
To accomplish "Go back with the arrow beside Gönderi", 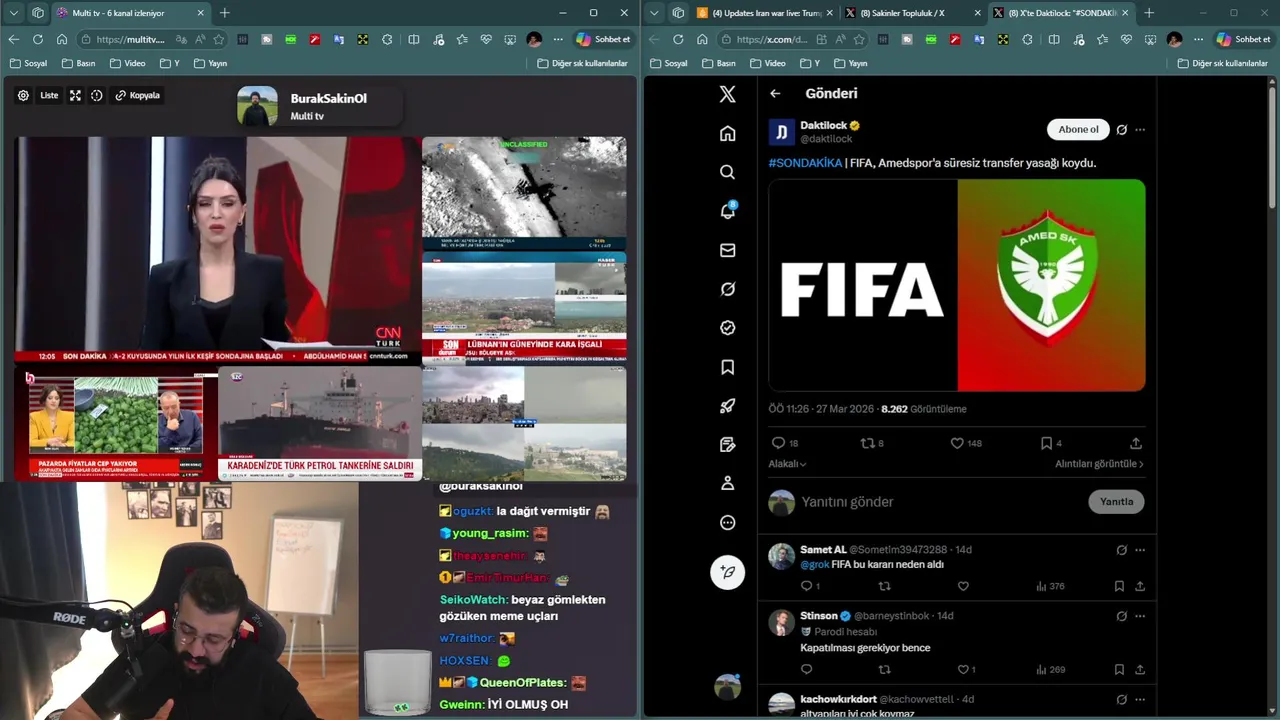I will click(775, 93).
